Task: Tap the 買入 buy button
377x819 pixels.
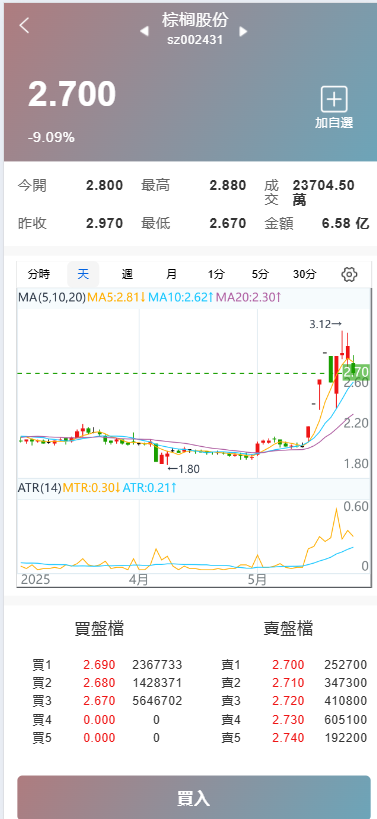Action: click(194, 797)
